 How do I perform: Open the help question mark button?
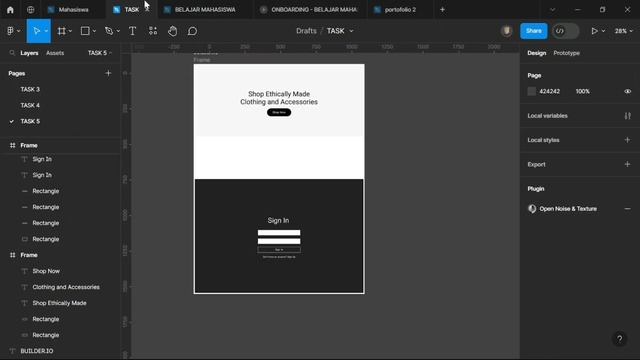(x=620, y=338)
